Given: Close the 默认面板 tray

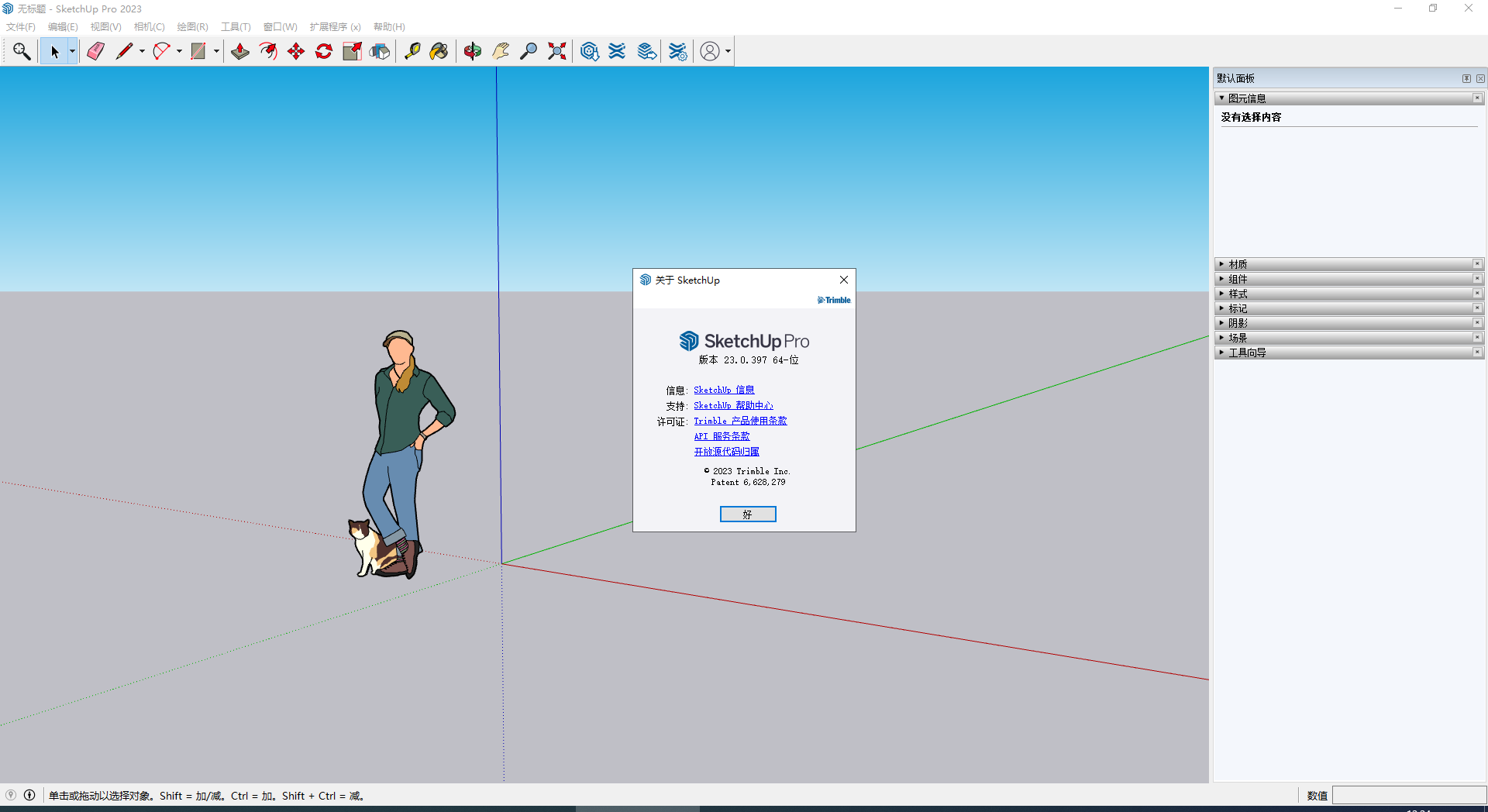Looking at the screenshot, I should 1480,78.
